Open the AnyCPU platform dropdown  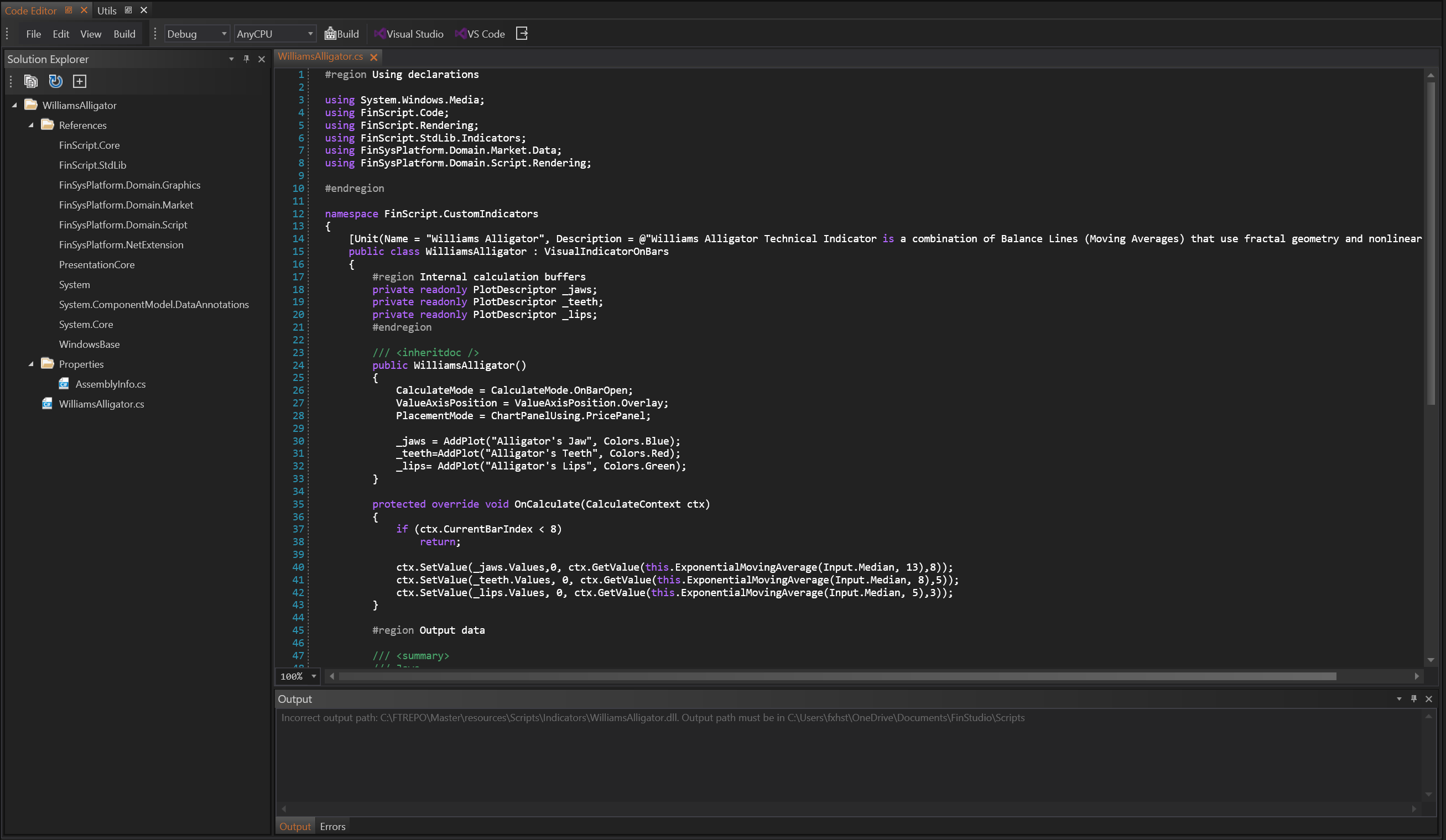click(x=275, y=34)
